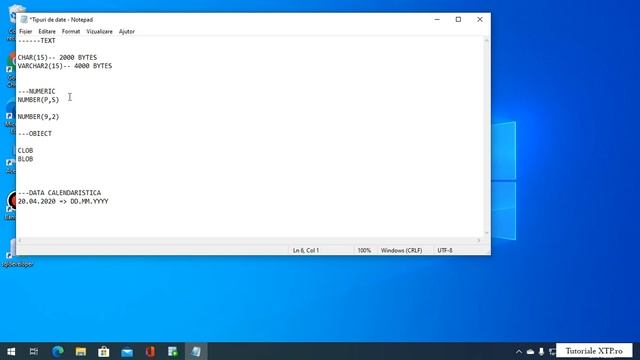
Task: Open File Explorer from the taskbar
Action: (x=81, y=351)
